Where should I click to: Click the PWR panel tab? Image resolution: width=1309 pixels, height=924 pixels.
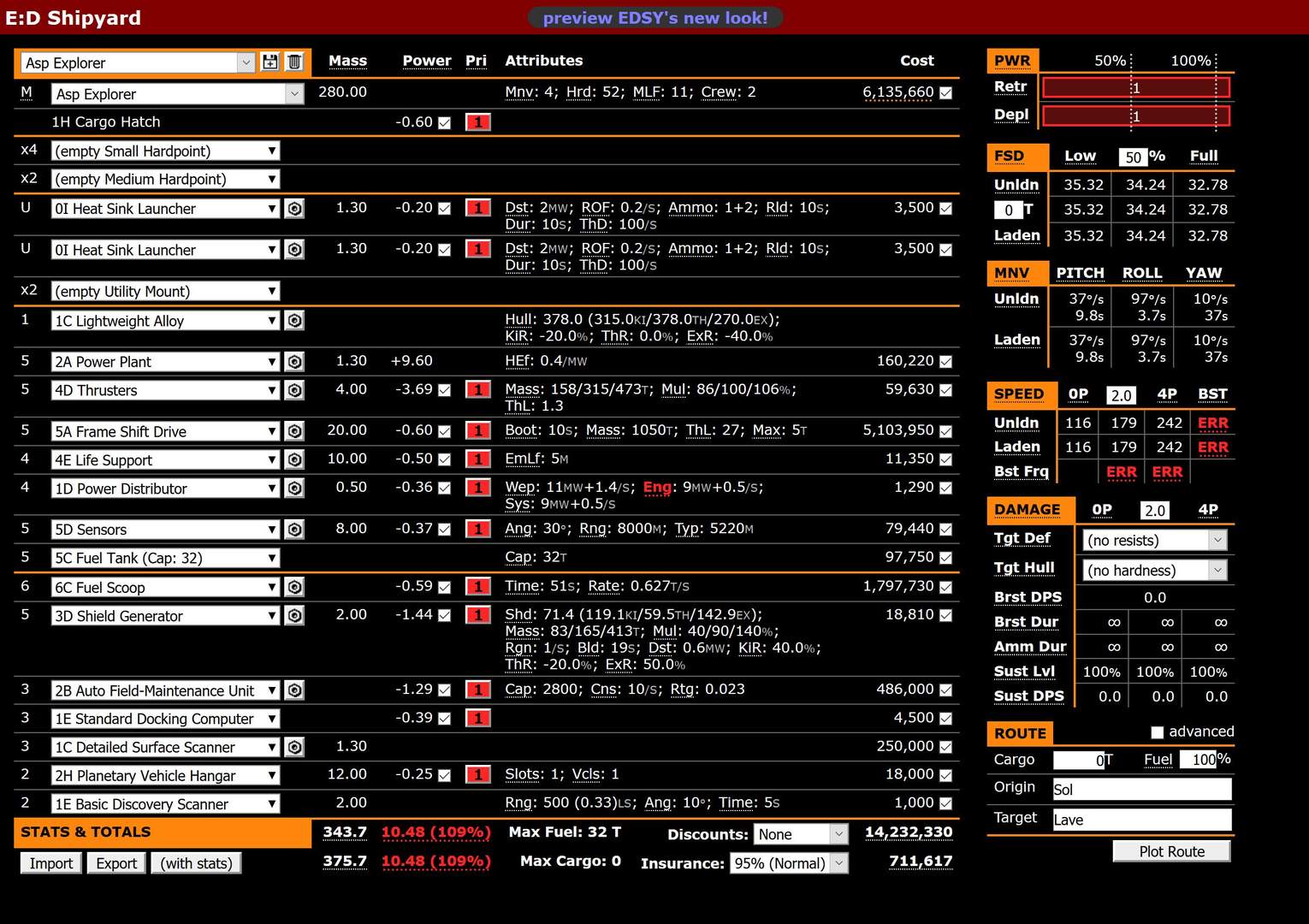click(x=1012, y=61)
